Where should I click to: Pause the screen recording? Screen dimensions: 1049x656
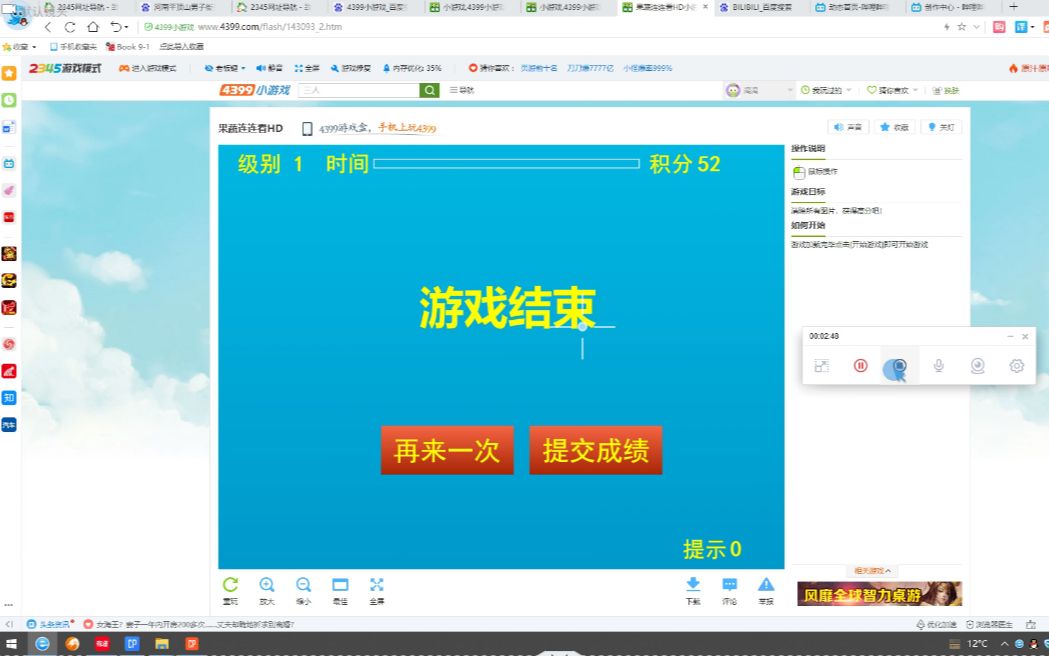[x=859, y=366]
